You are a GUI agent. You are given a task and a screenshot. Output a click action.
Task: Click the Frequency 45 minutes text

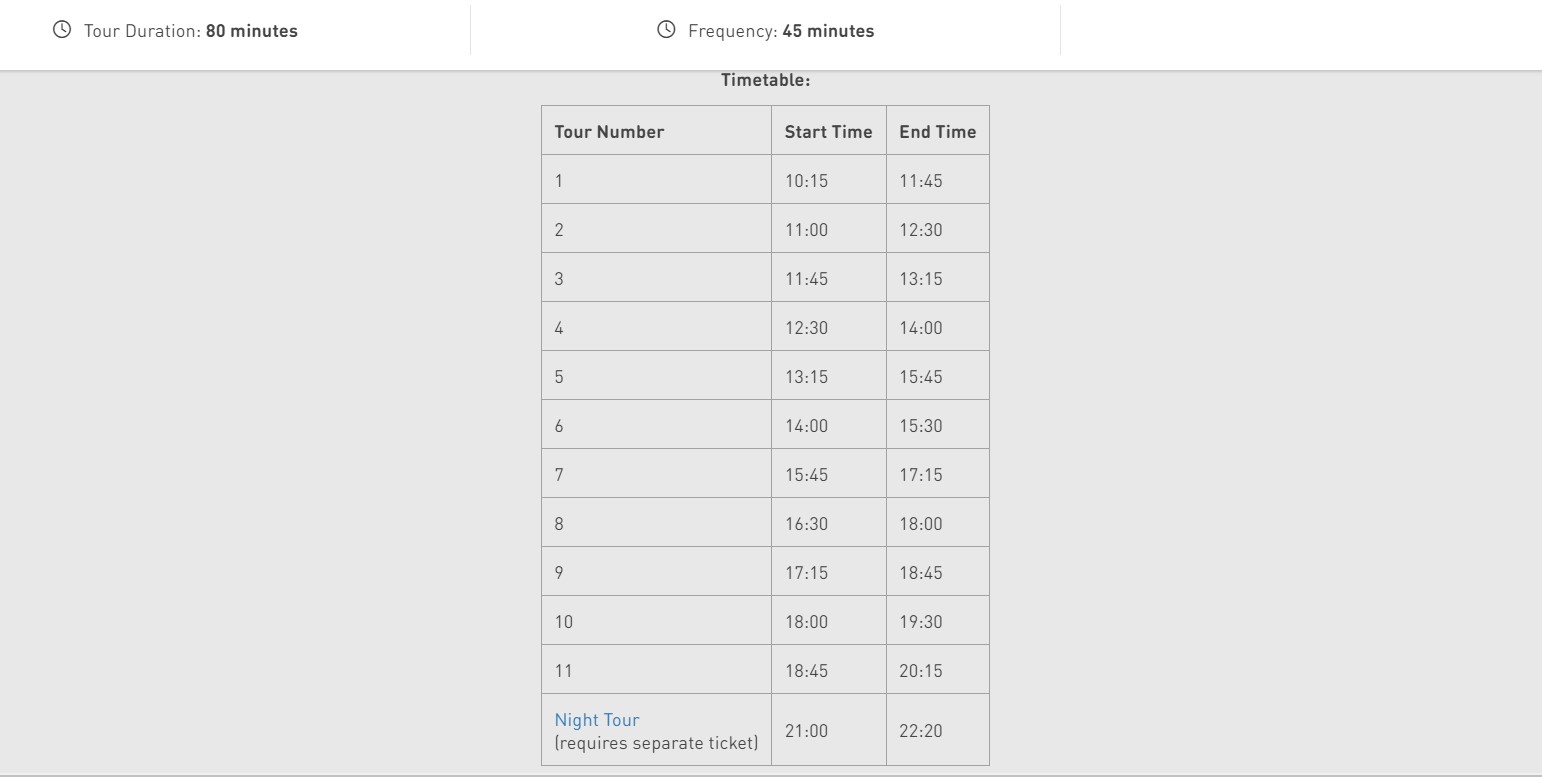tap(781, 31)
